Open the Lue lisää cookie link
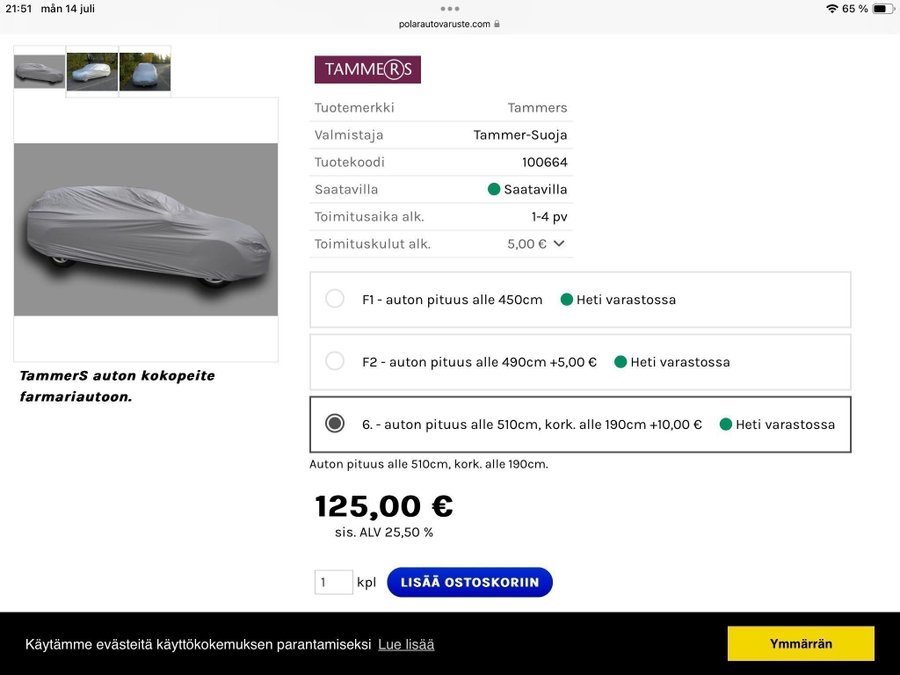900x675 pixels. click(x=406, y=644)
